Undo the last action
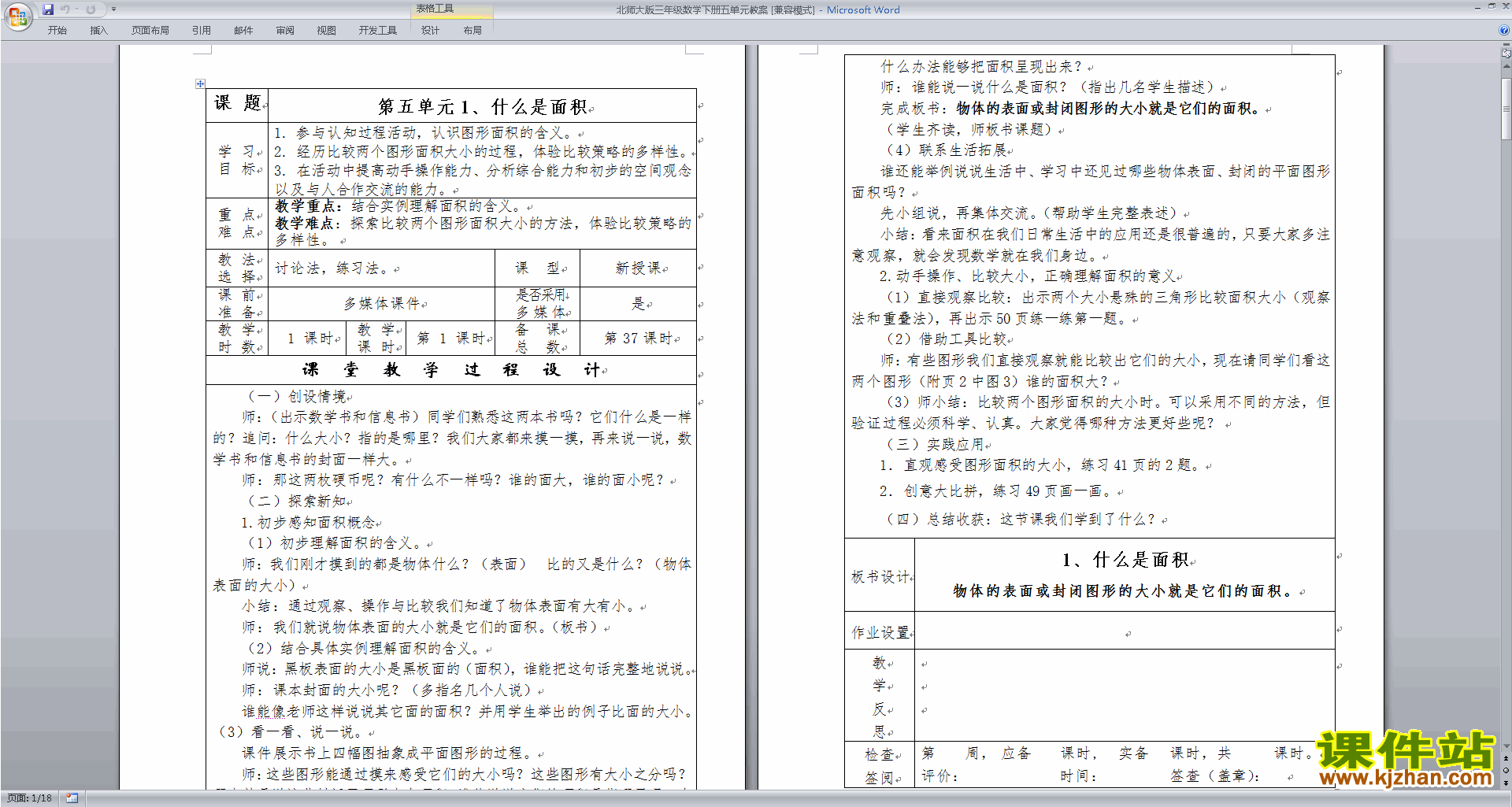The height and width of the screenshot is (807, 1512). (x=65, y=9)
